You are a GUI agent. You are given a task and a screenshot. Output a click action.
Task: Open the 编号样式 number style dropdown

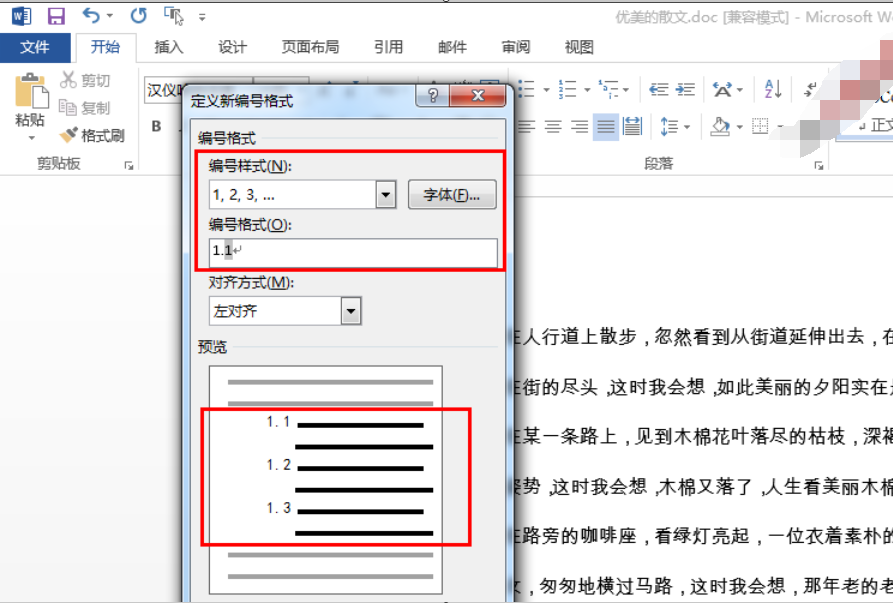coord(385,194)
